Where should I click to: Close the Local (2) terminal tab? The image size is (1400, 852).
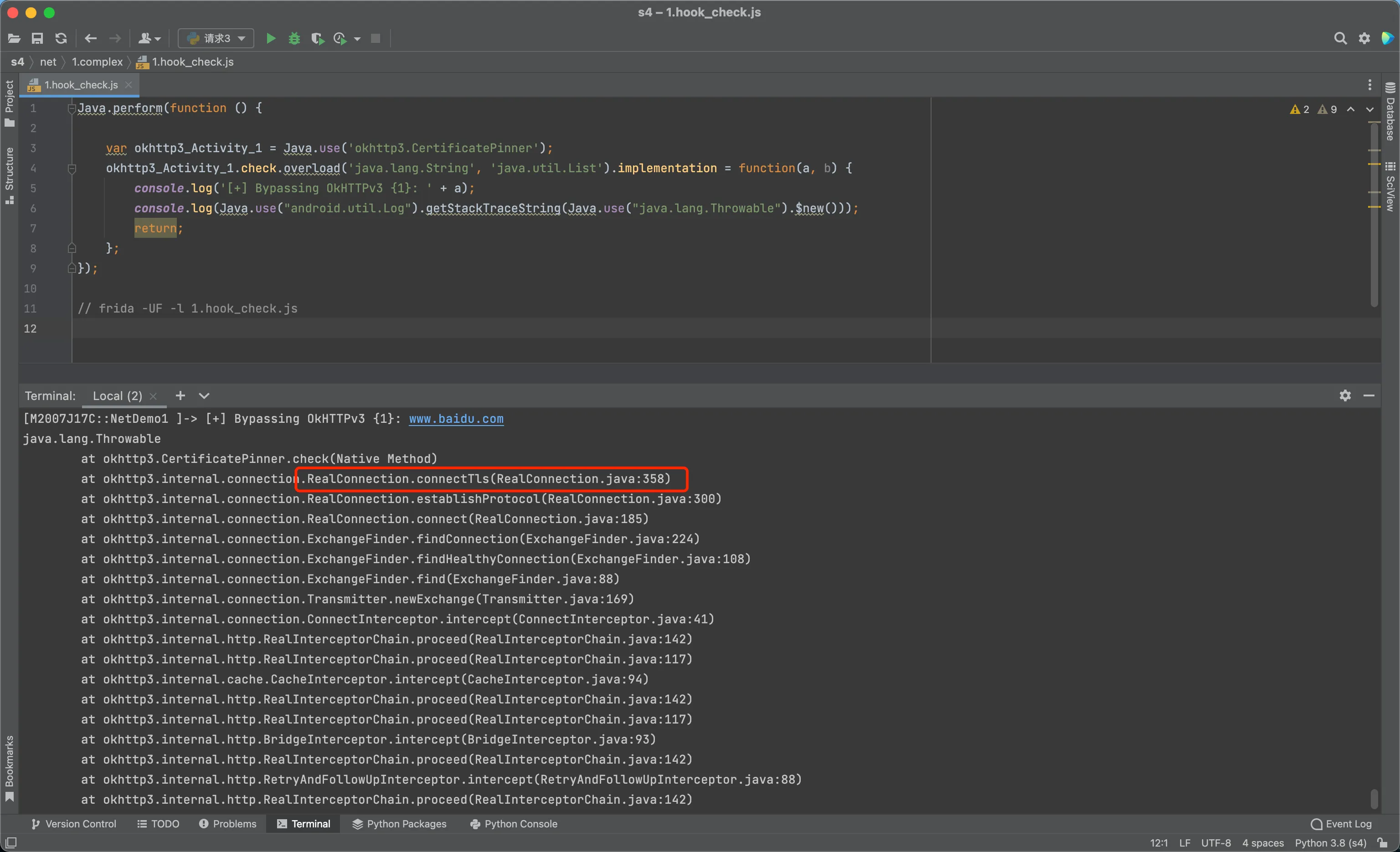click(x=153, y=396)
